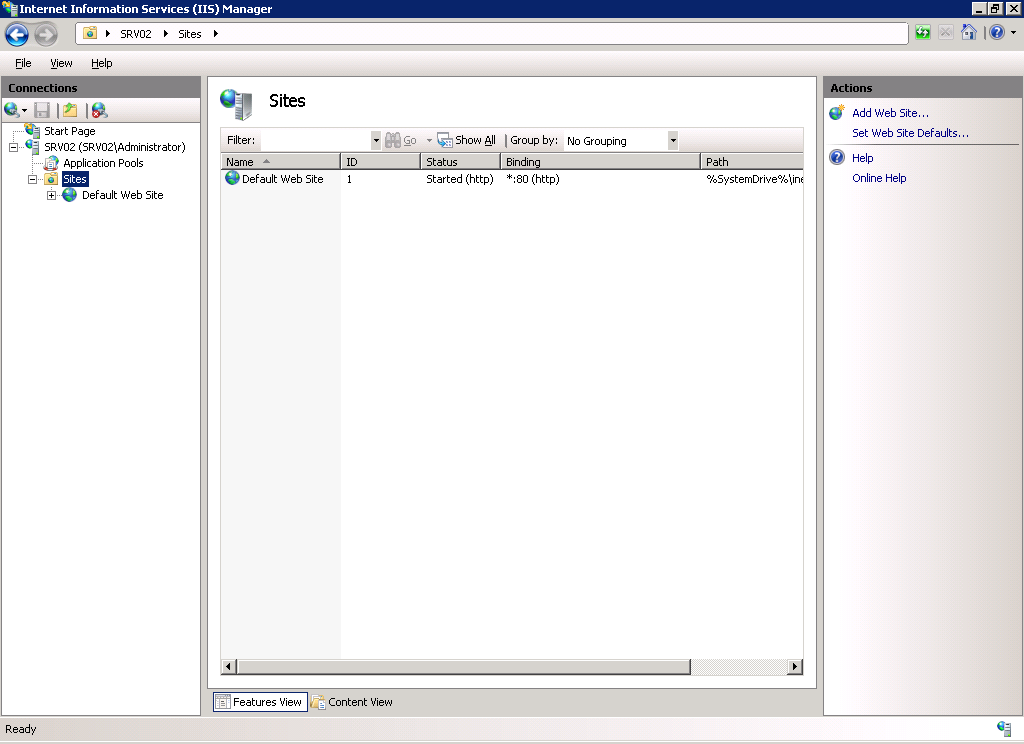Screen dimensions: 1024x744
Task: Click the Stop icon next to Refresh
Action: click(x=945, y=32)
